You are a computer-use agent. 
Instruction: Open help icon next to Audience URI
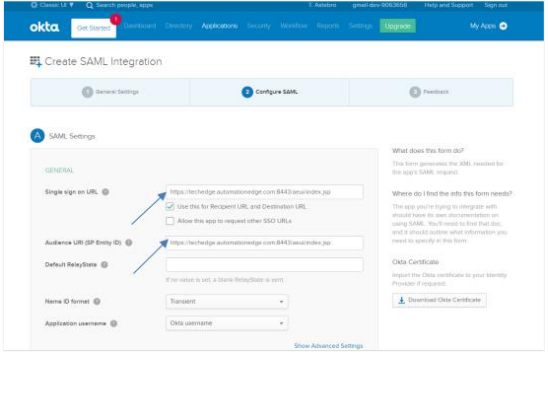click(129, 242)
